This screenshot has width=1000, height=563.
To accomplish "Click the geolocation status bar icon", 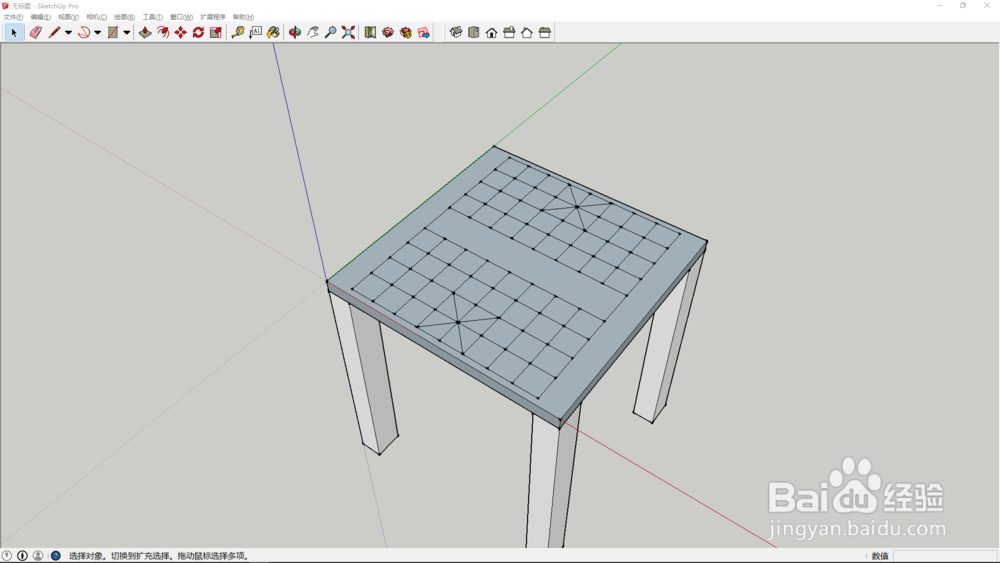I will (7, 556).
